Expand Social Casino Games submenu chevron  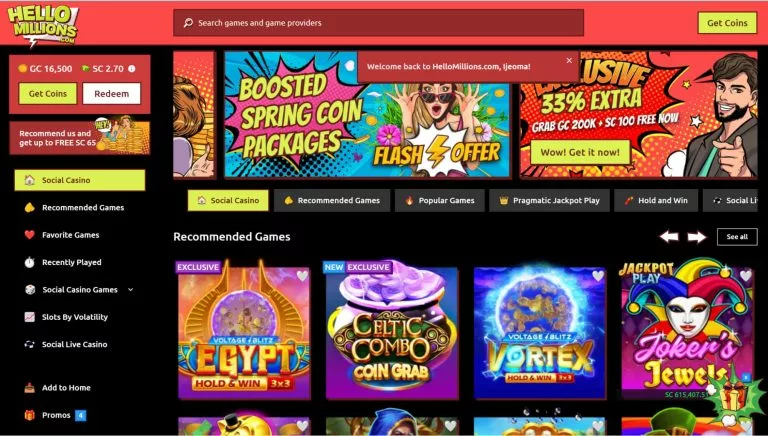coord(131,290)
